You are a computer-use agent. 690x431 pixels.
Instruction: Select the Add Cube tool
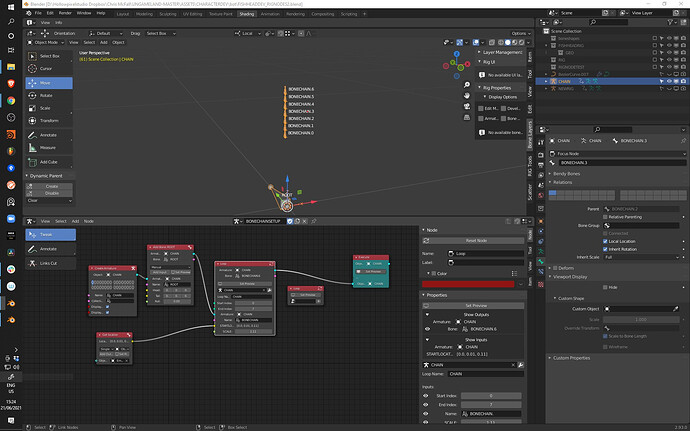[x=49, y=162]
